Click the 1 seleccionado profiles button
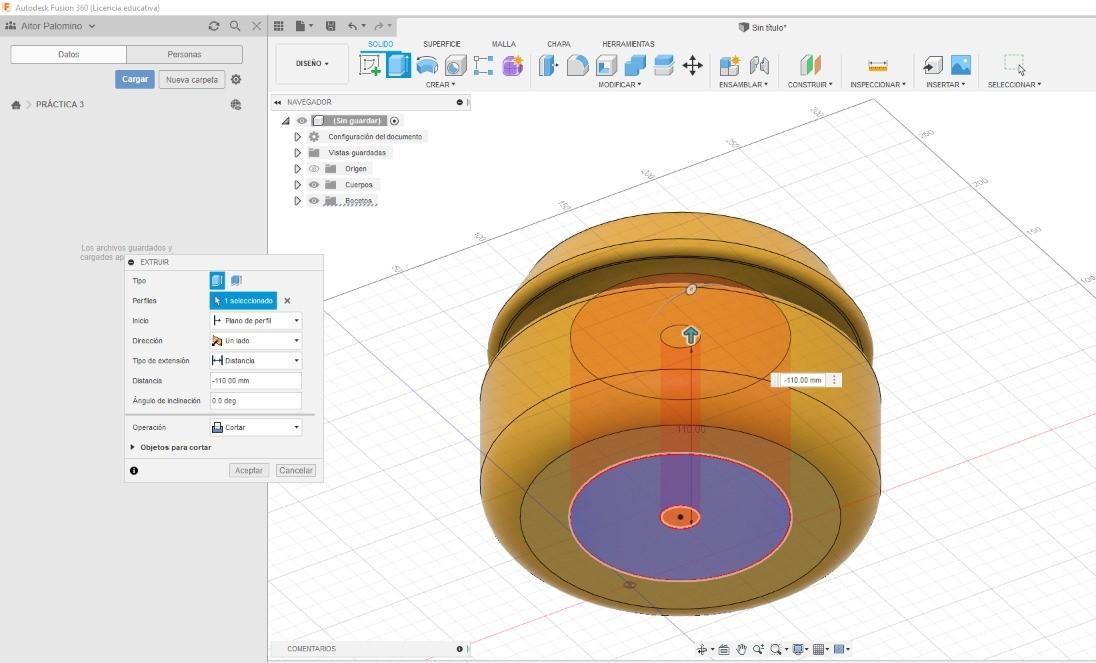The image size is (1096, 663). pyautogui.click(x=243, y=300)
